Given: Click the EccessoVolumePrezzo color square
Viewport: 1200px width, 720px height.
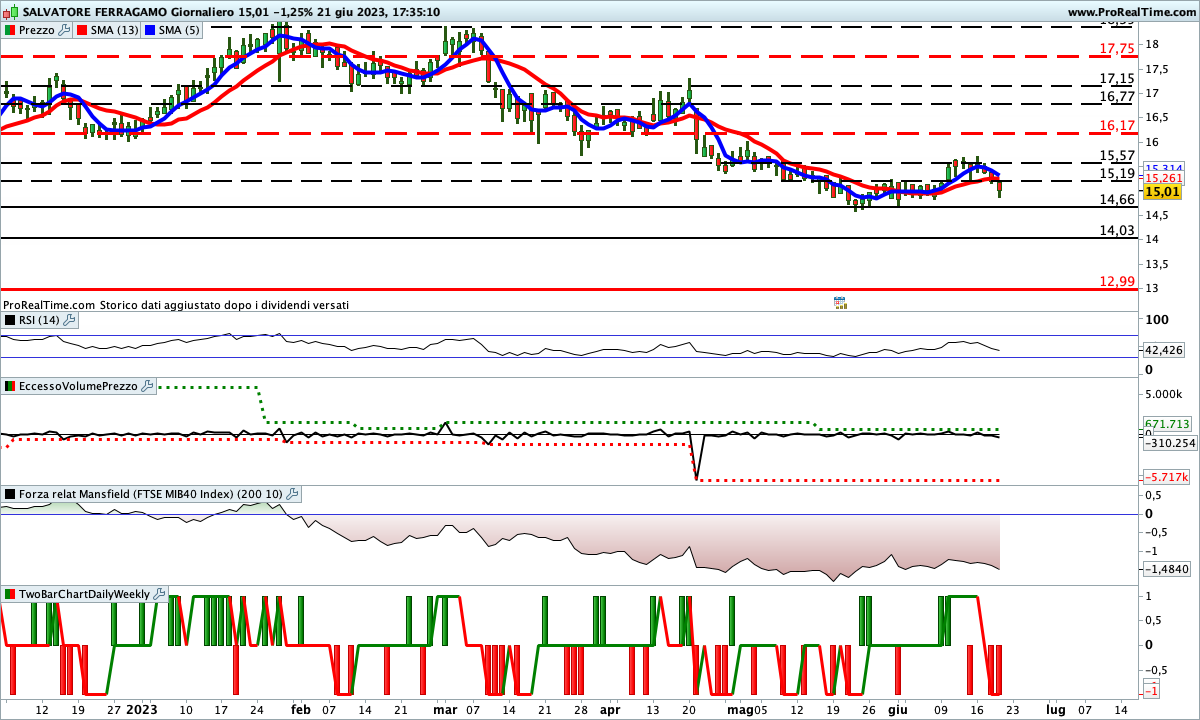Looking at the screenshot, I should [x=10, y=385].
